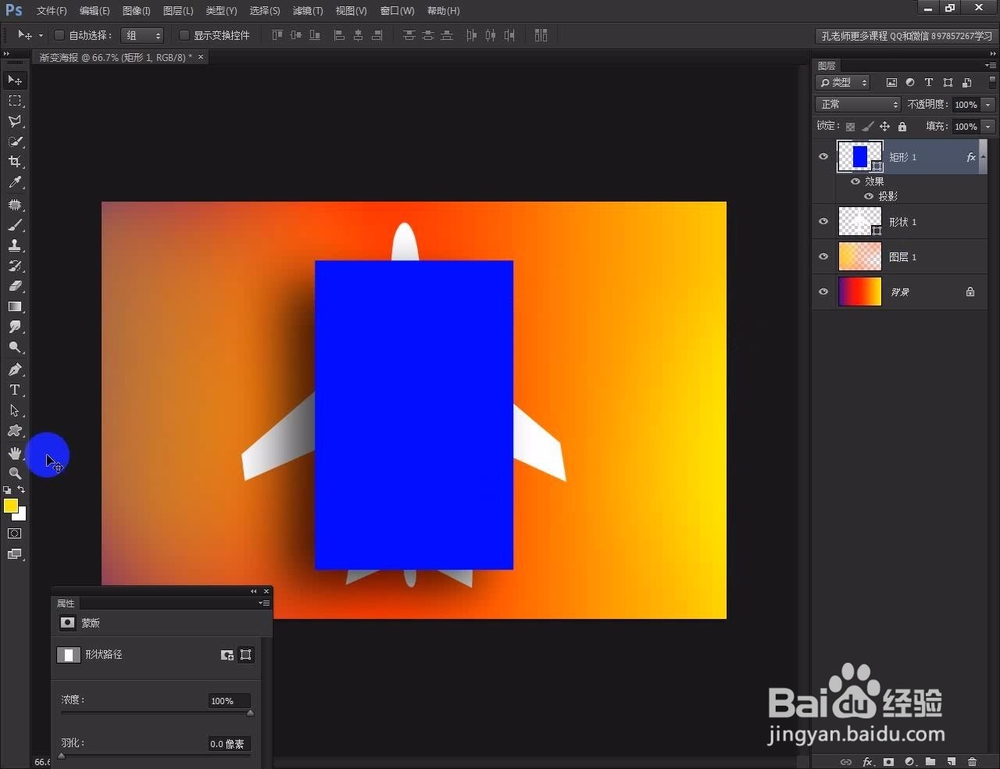Select the Polygonal Lasso tool
Image resolution: width=1000 pixels, height=769 pixels.
click(14, 121)
